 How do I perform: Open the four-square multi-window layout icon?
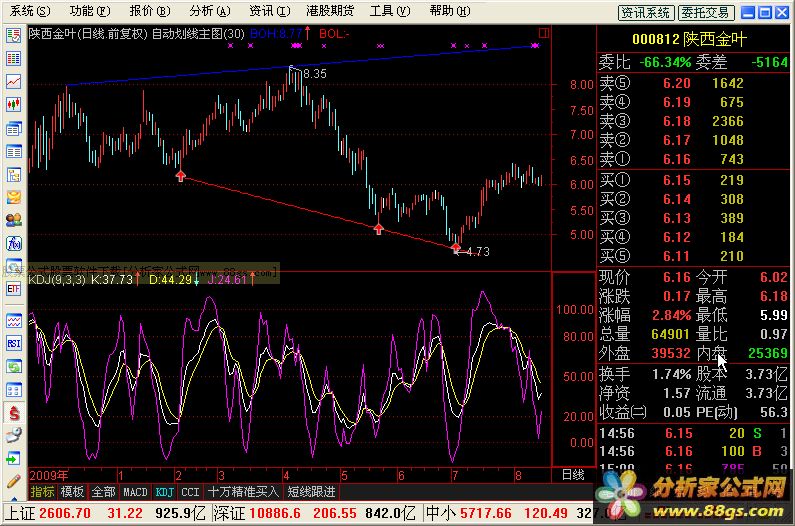(14, 390)
